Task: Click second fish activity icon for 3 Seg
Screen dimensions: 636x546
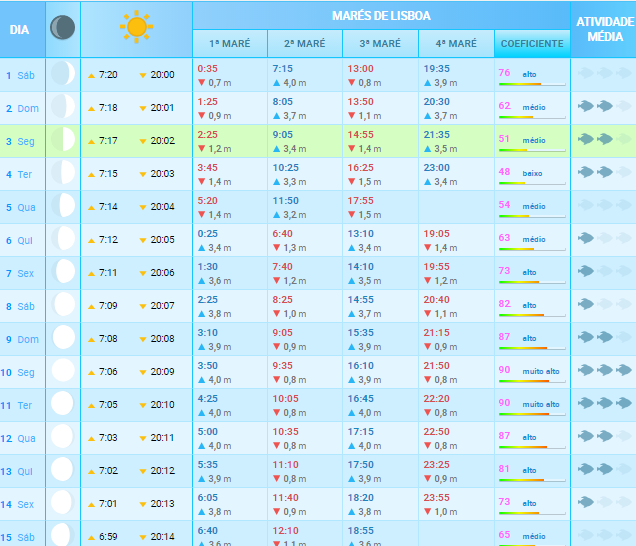Action: click(605, 139)
